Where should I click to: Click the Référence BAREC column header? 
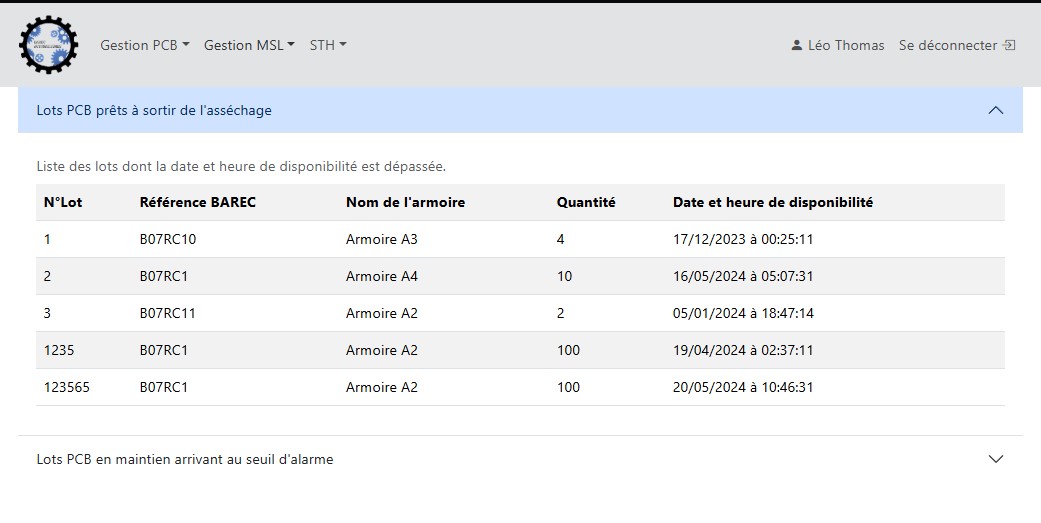point(198,202)
